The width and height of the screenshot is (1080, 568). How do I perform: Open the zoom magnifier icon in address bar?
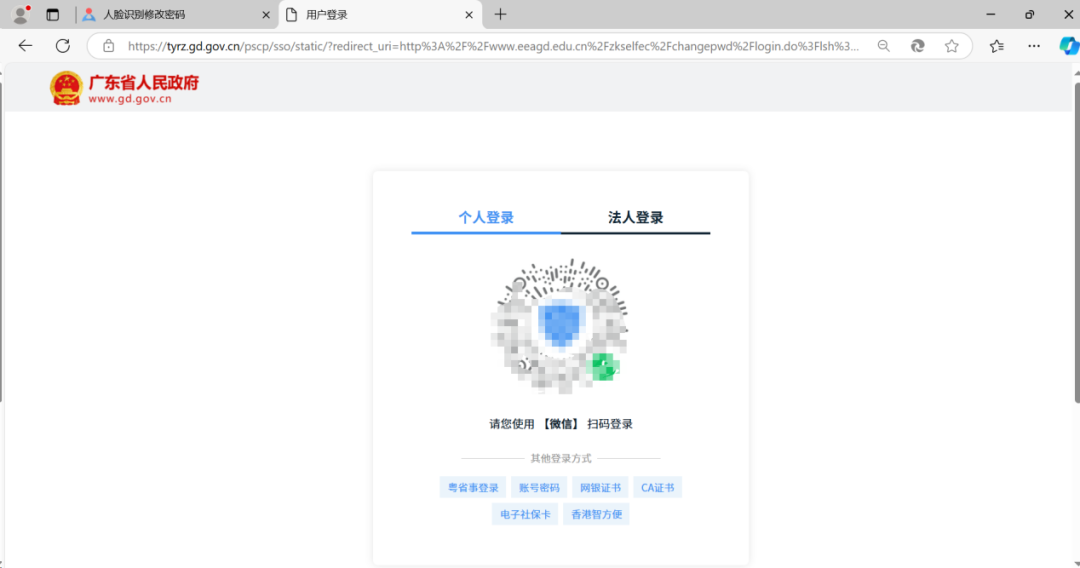[884, 46]
